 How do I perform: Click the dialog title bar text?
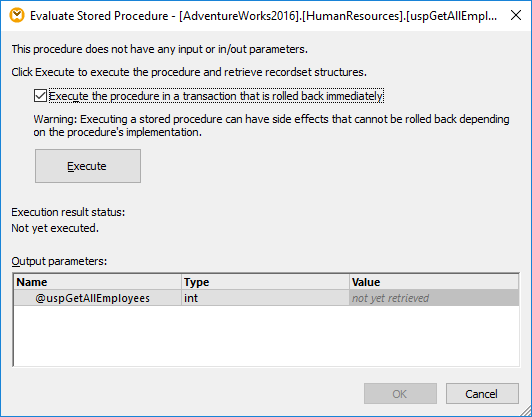coord(263,16)
